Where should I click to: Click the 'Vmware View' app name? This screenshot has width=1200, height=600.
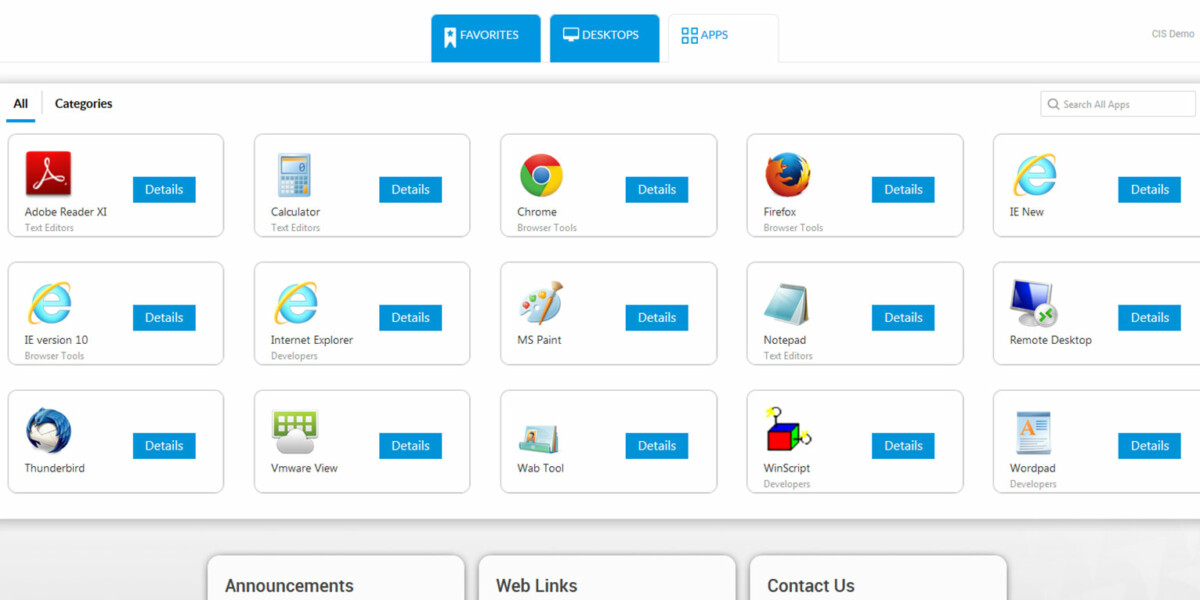pyautogui.click(x=304, y=468)
